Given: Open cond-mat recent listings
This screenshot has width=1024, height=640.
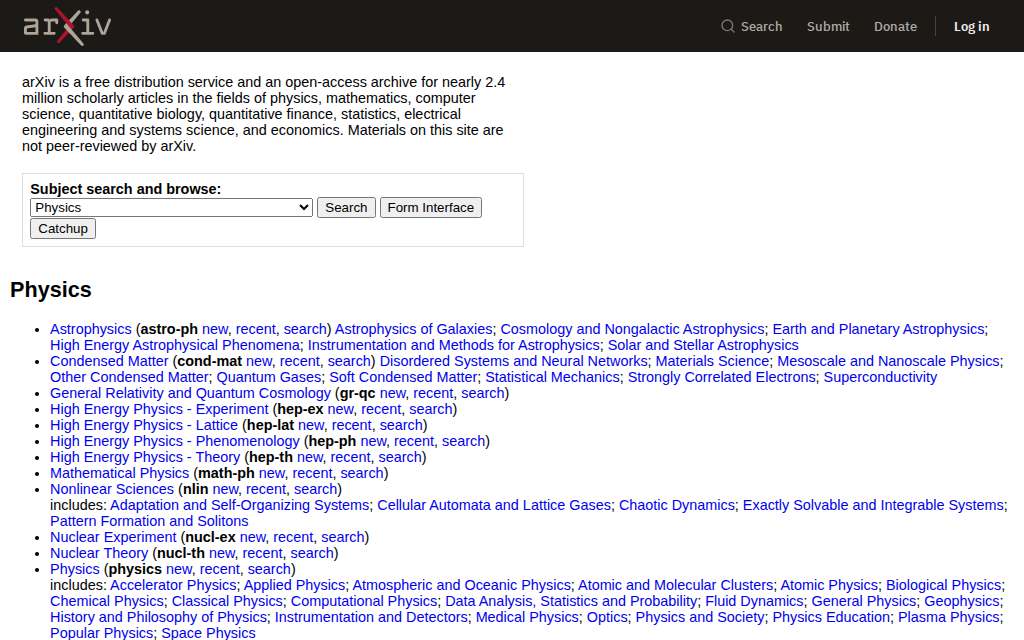Looking at the screenshot, I should 300,361.
